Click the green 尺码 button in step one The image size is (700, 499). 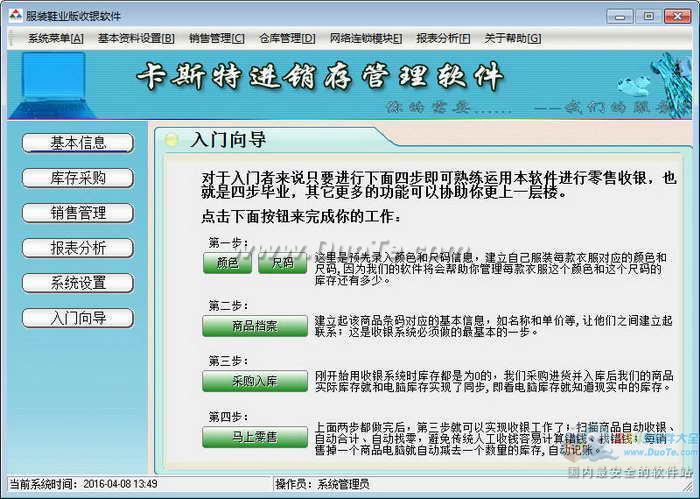283,264
